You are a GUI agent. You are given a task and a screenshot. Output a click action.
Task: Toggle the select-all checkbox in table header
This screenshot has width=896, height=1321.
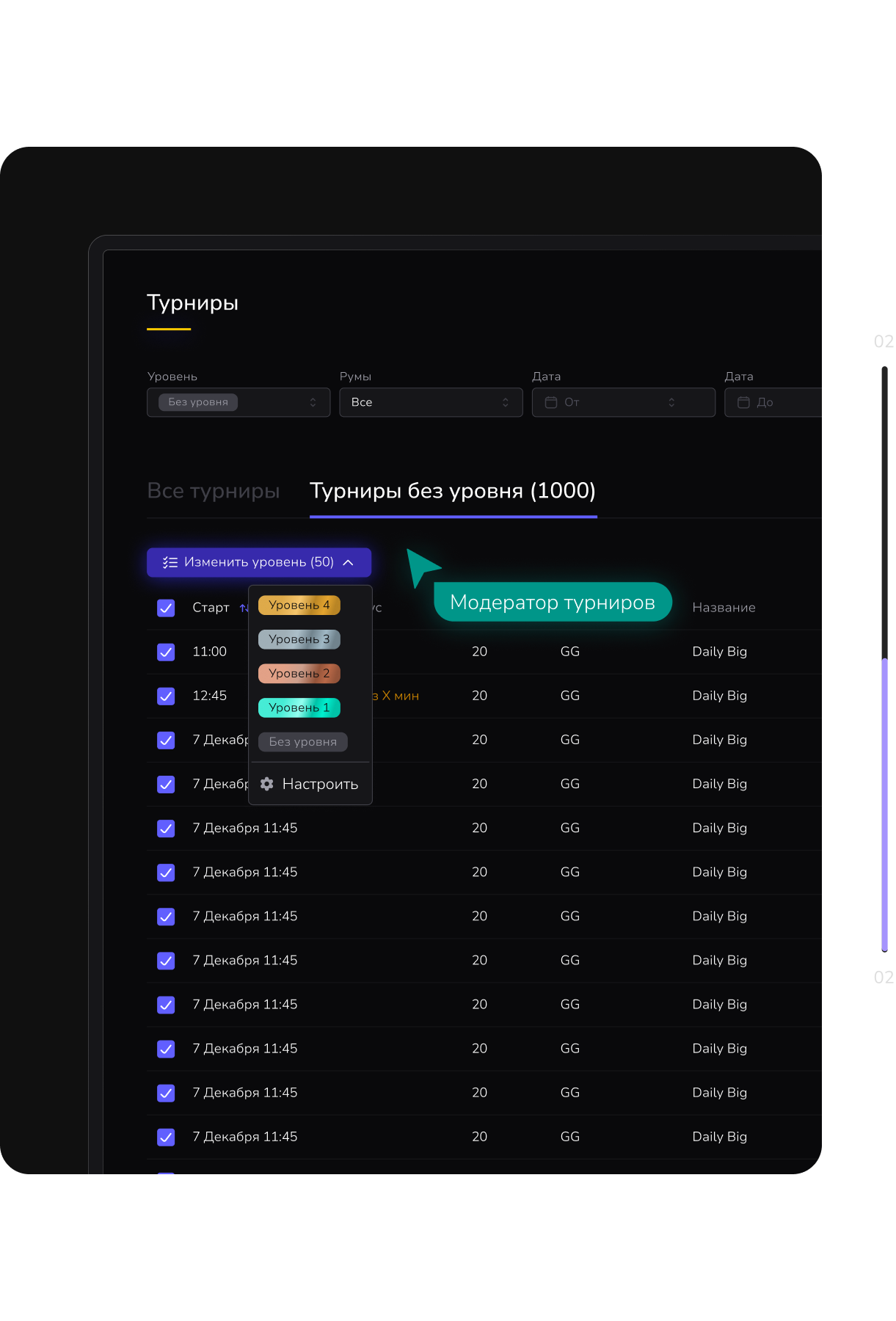(166, 608)
